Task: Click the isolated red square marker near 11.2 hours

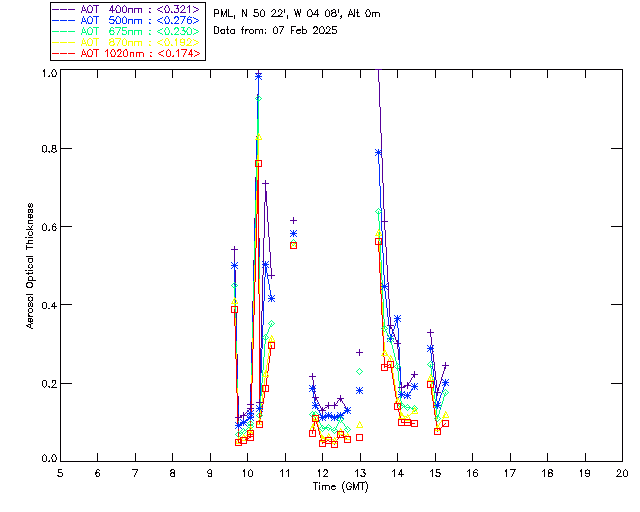Action: click(293, 245)
